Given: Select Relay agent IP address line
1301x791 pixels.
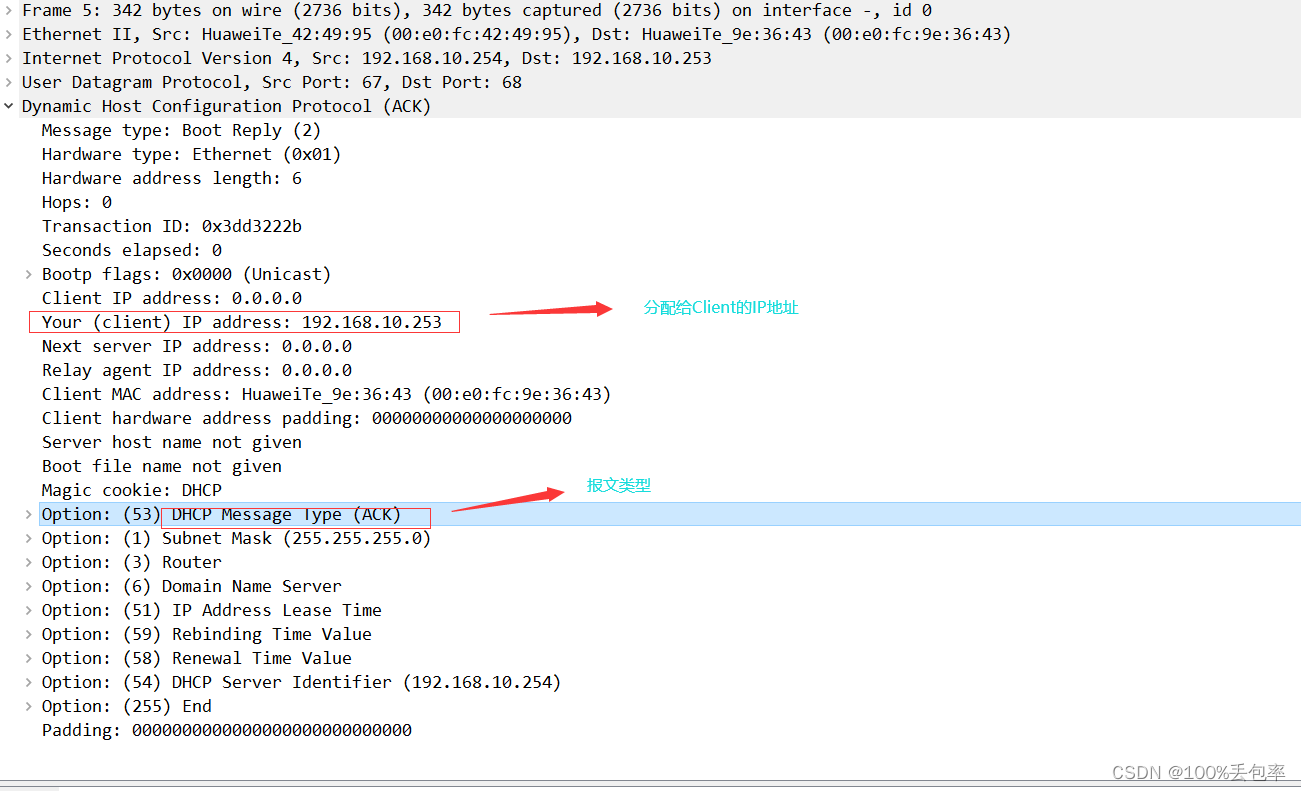Looking at the screenshot, I should point(196,371).
